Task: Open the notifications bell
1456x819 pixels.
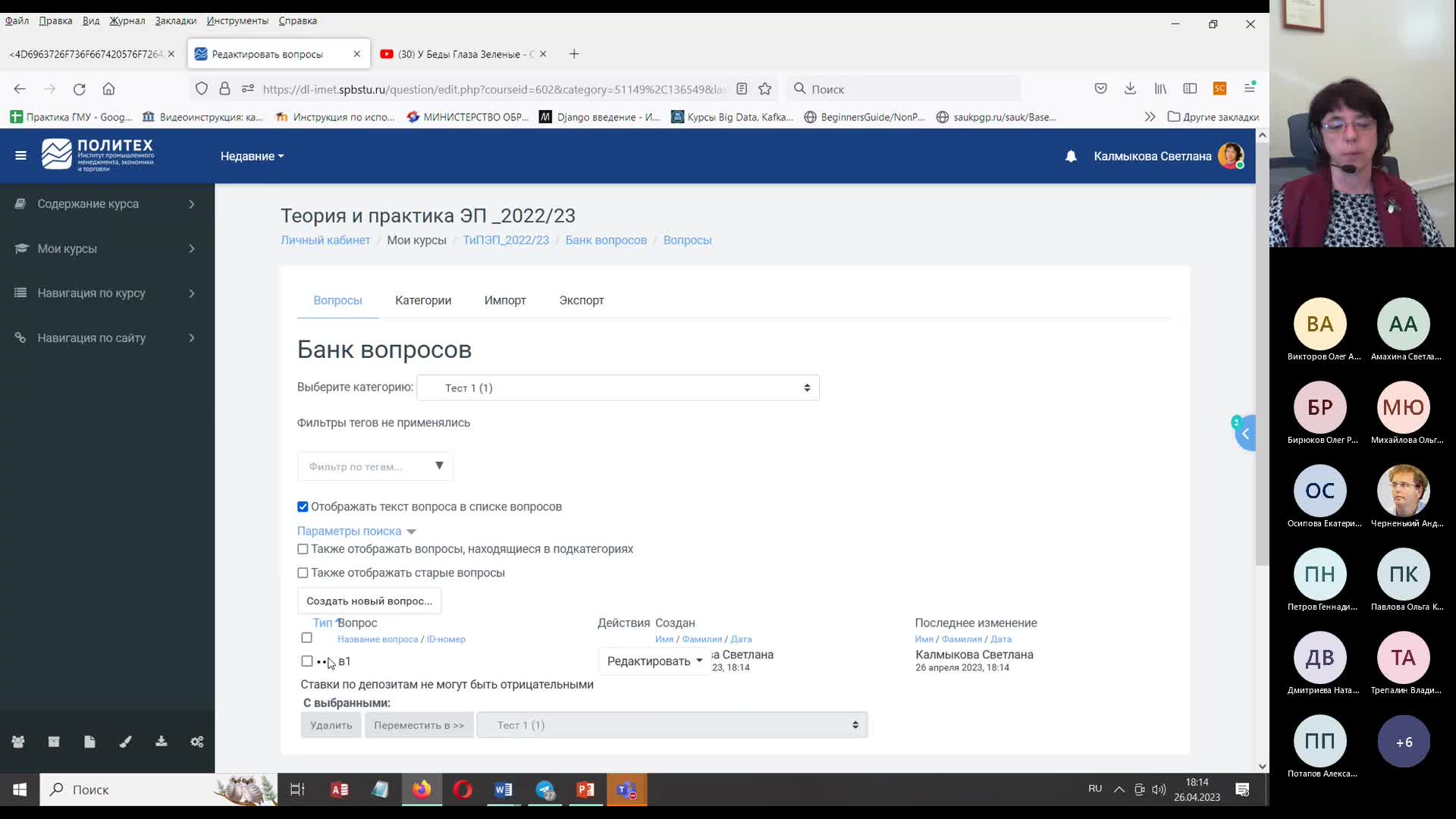Action: point(1071,156)
